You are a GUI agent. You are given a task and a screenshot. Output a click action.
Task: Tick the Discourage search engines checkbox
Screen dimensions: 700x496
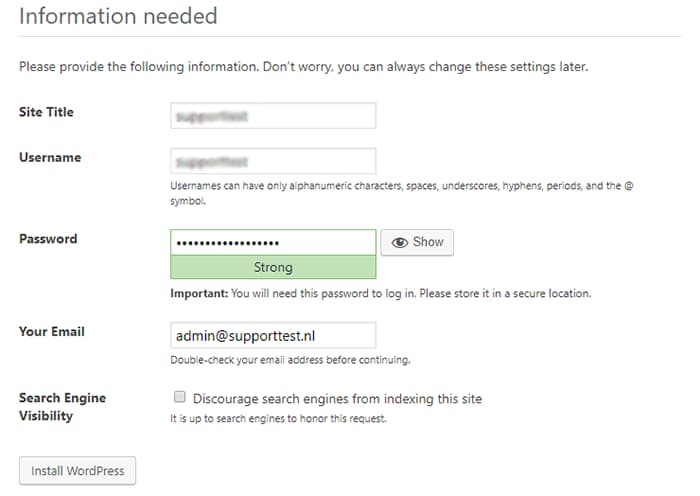pos(179,396)
